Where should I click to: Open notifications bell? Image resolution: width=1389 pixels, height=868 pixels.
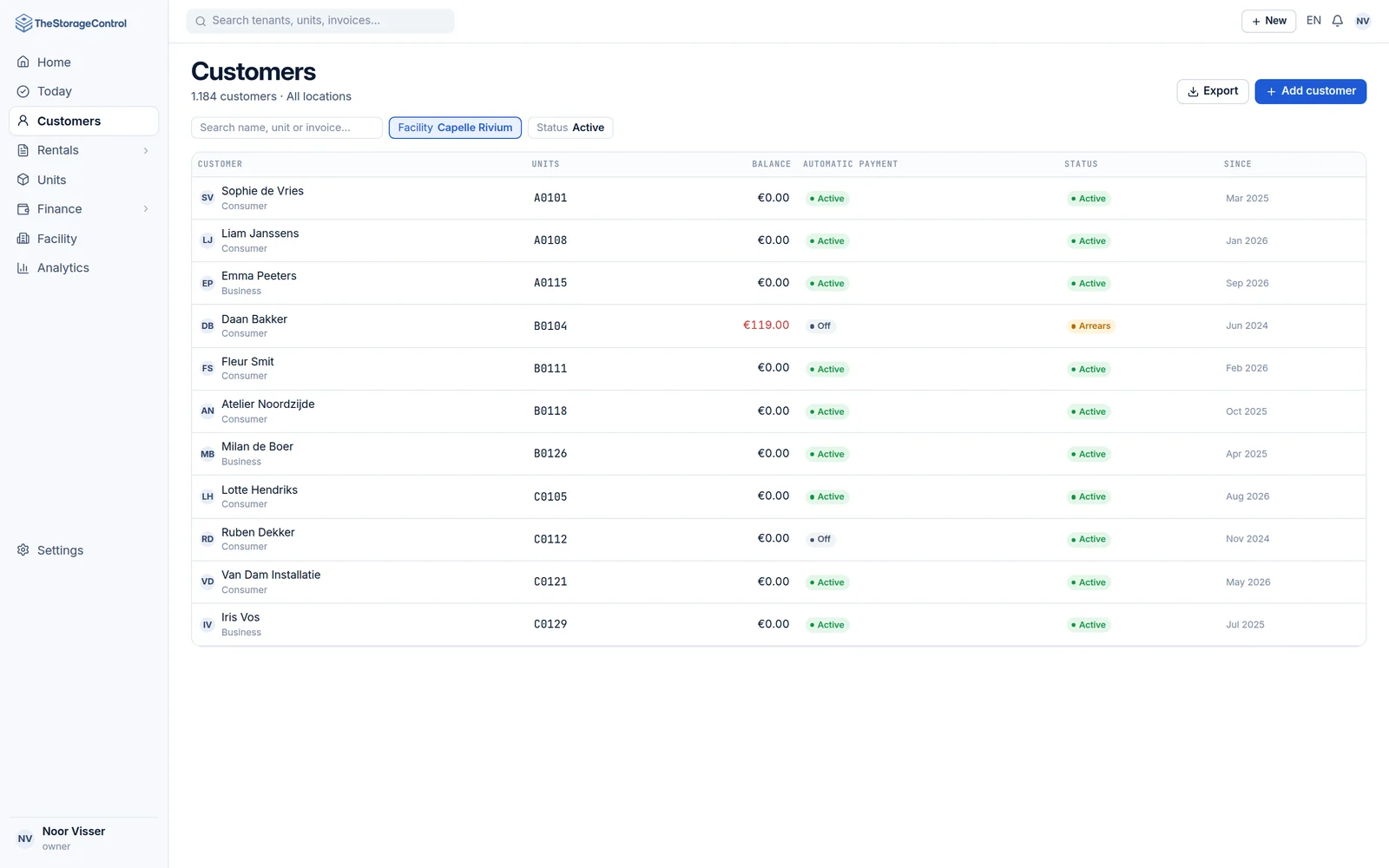click(x=1338, y=21)
